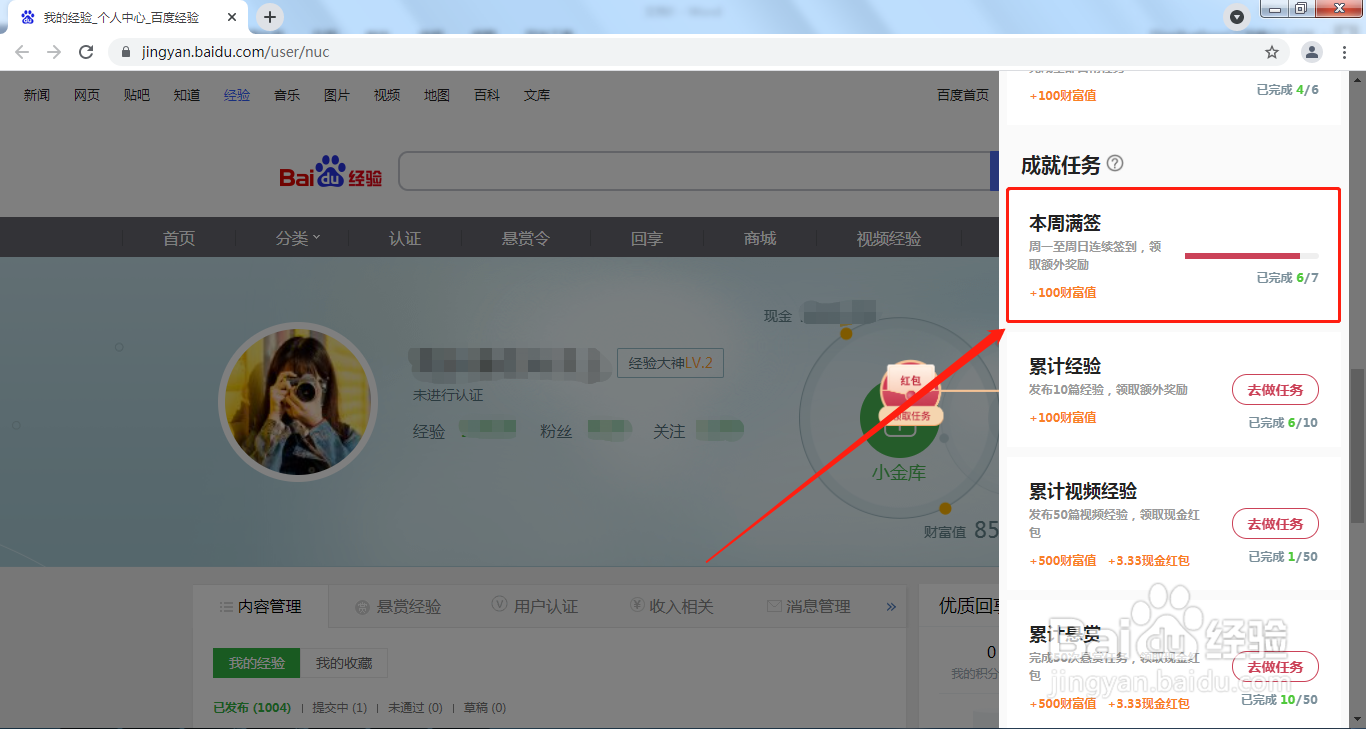Click the user avatar photo
Viewport: 1366px width, 729px height.
pos(298,403)
